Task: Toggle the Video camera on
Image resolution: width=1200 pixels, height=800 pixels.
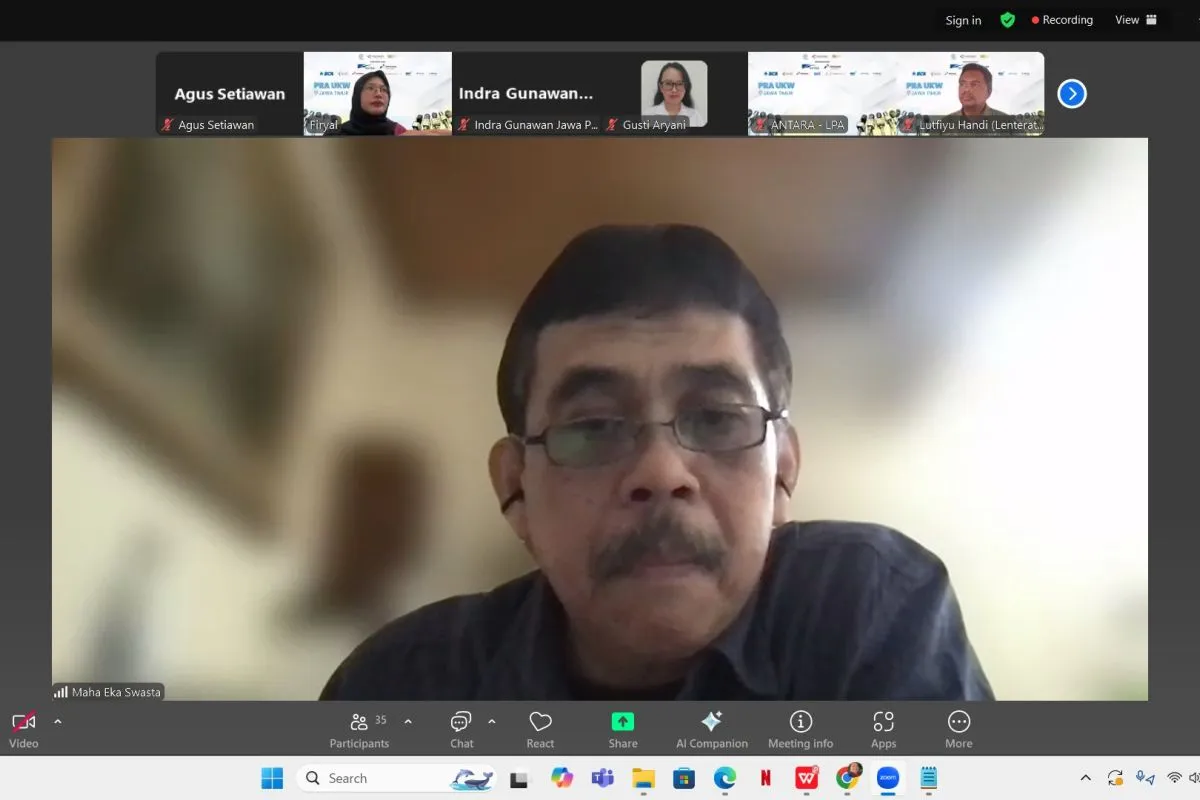Action: coord(24,729)
